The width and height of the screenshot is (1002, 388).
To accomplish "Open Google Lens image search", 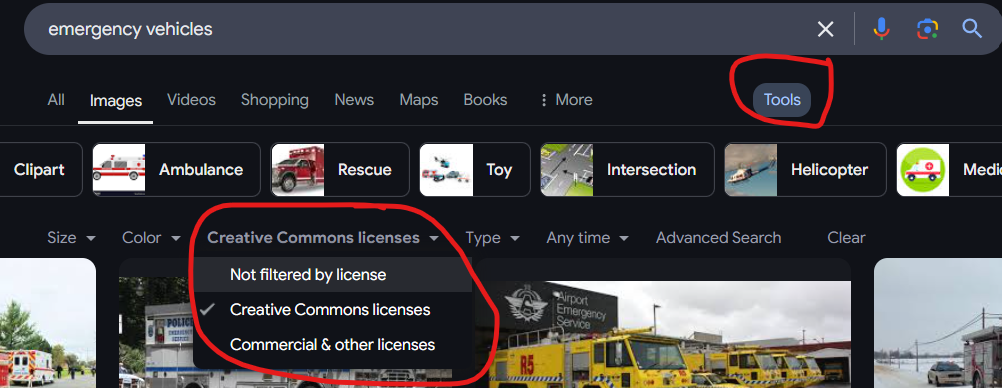I will tap(927, 29).
